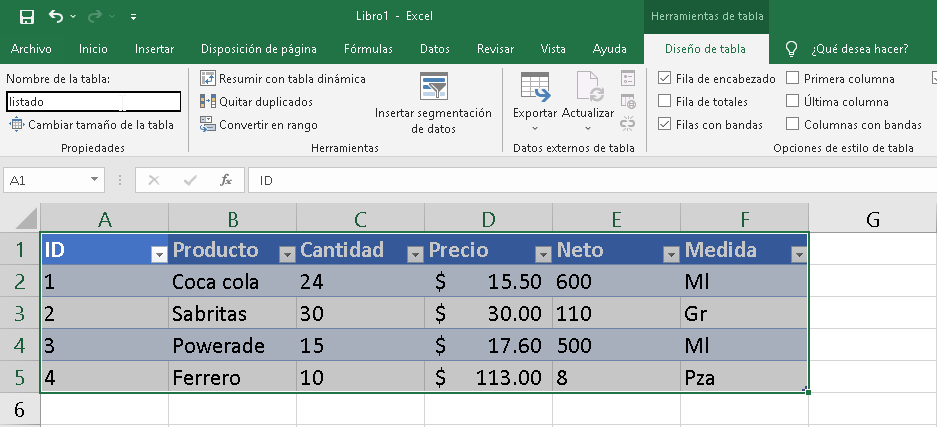This screenshot has height=427, width=937.
Task: Click the cancel X icon in formula bar
Action: pos(154,180)
